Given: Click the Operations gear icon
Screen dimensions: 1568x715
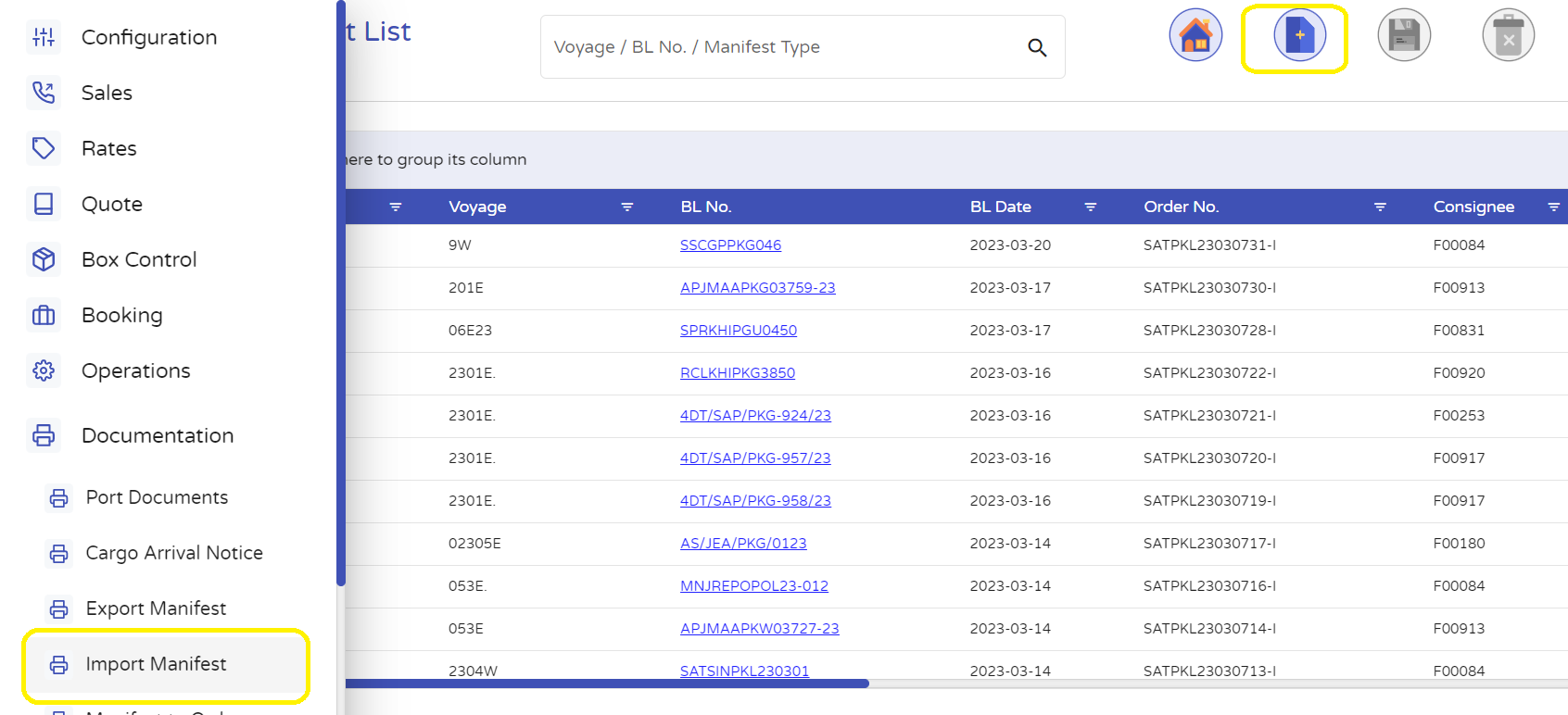Looking at the screenshot, I should 44,370.
